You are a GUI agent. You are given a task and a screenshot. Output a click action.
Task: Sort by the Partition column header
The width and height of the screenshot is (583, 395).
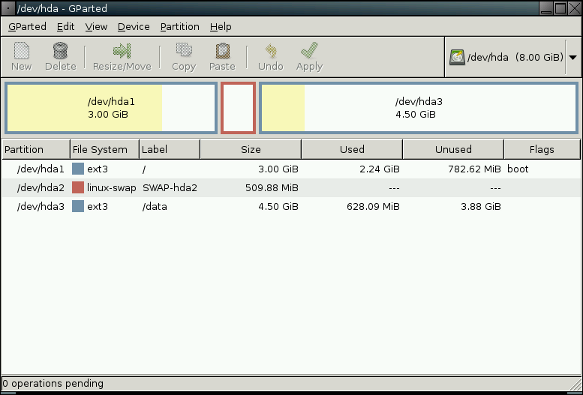pos(36,150)
